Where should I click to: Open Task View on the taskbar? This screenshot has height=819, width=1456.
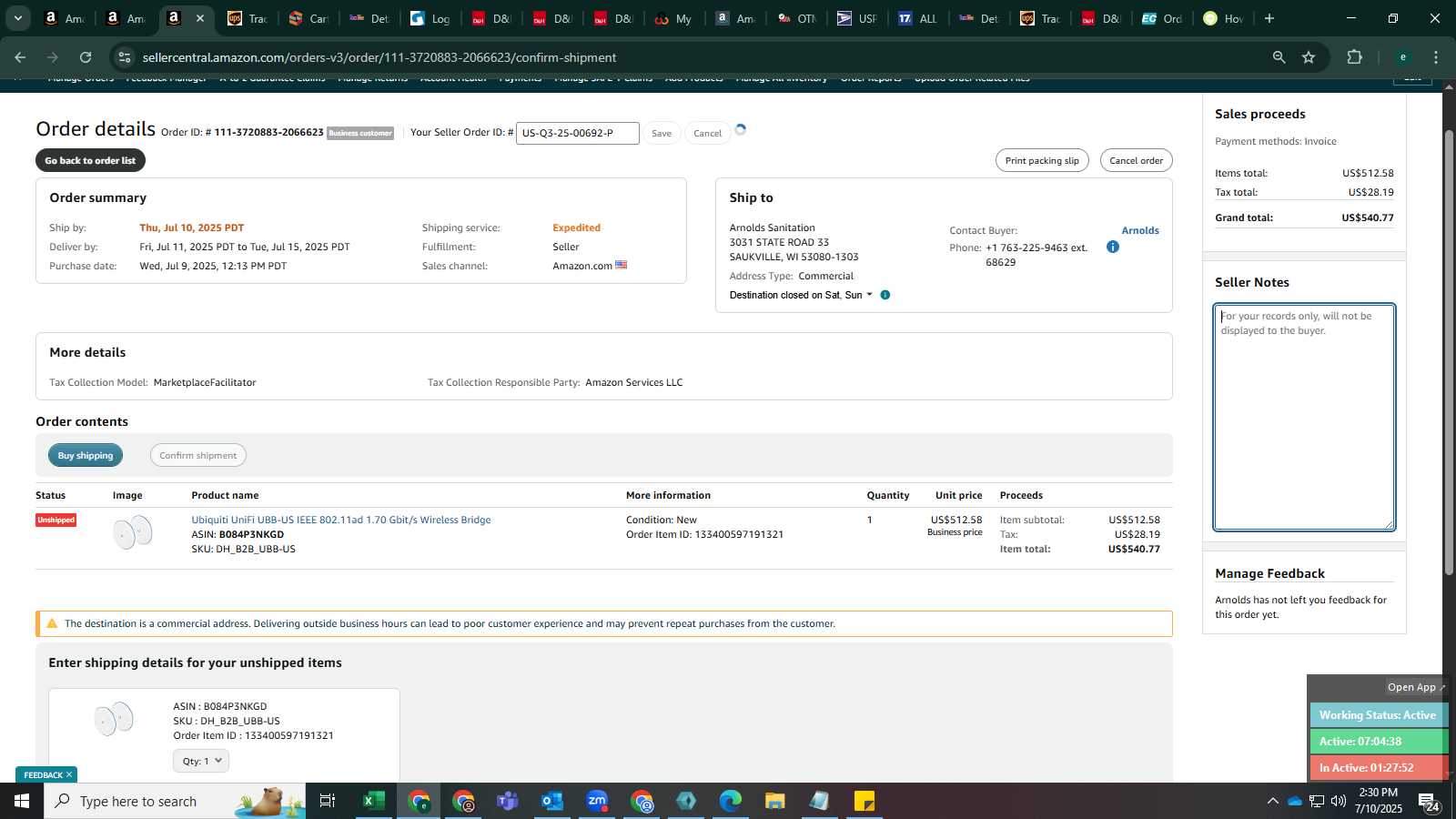328,801
